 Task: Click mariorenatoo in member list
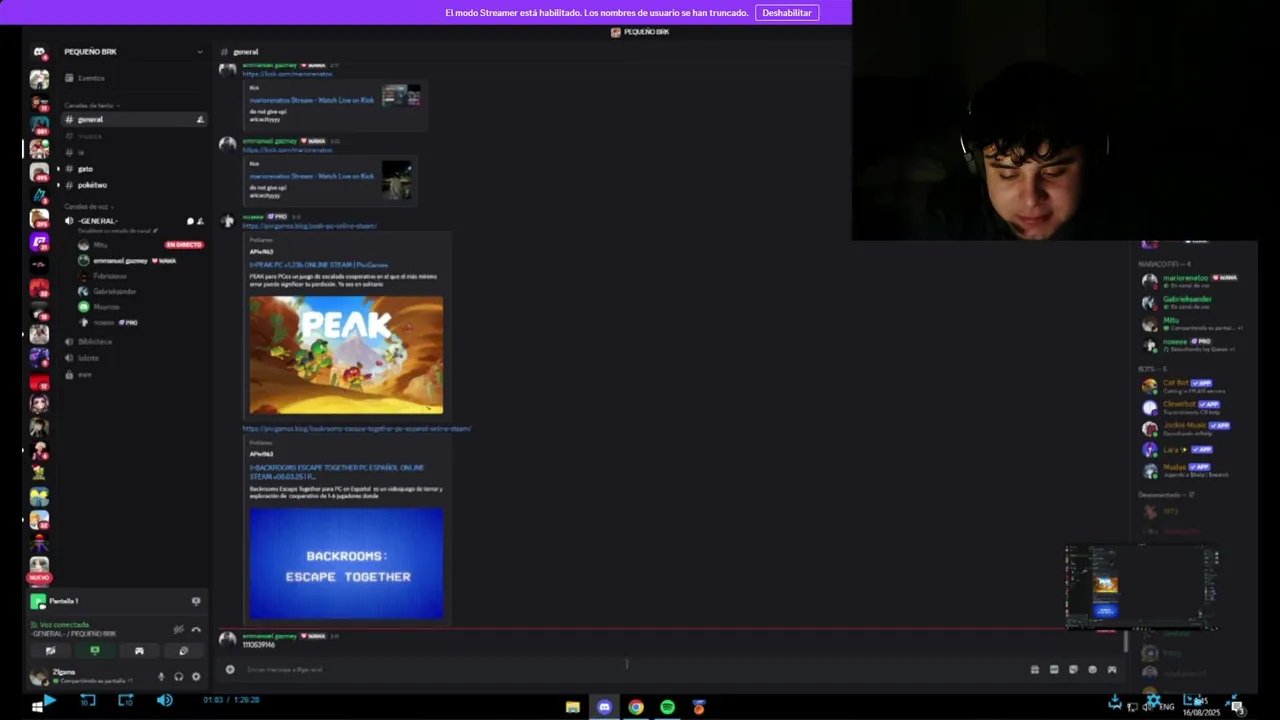click(x=1190, y=281)
